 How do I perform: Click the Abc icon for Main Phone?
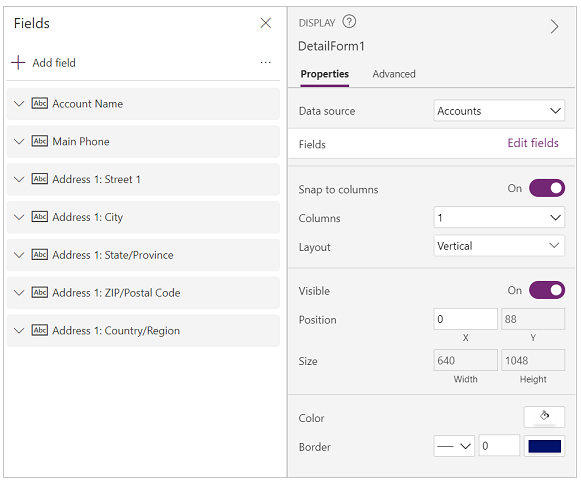click(x=40, y=141)
